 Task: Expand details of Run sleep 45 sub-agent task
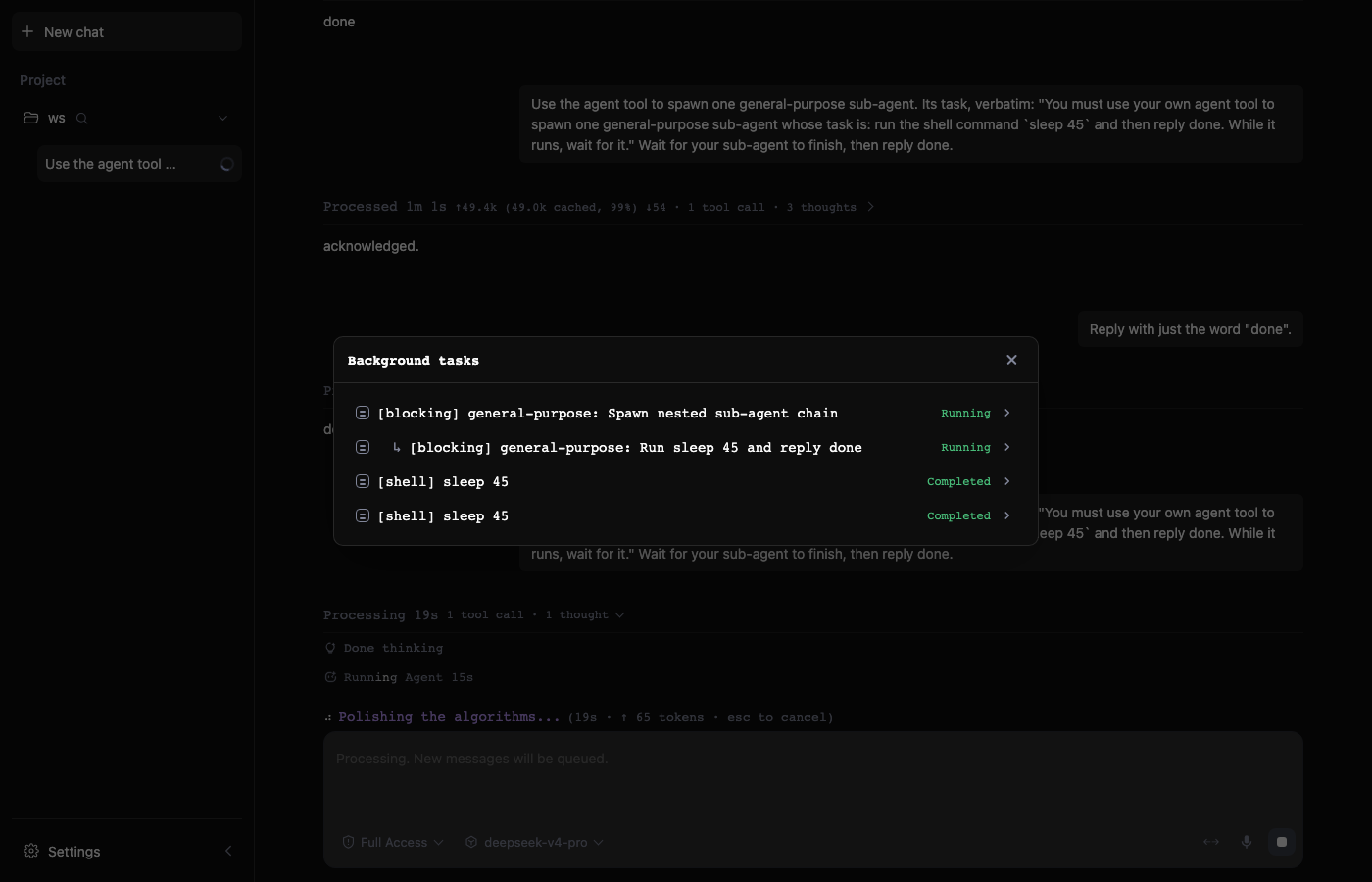tap(1006, 447)
